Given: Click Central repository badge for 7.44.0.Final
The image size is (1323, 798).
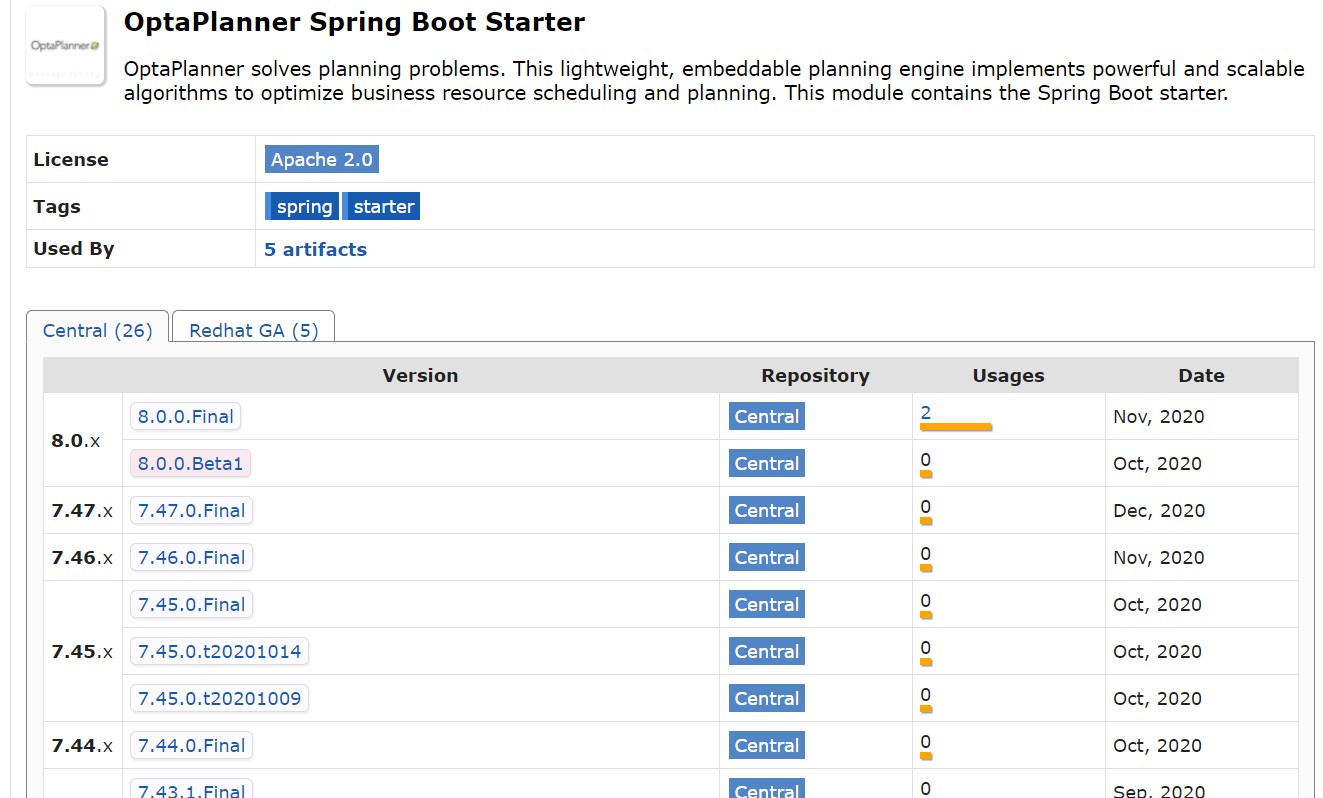Looking at the screenshot, I should 767,745.
